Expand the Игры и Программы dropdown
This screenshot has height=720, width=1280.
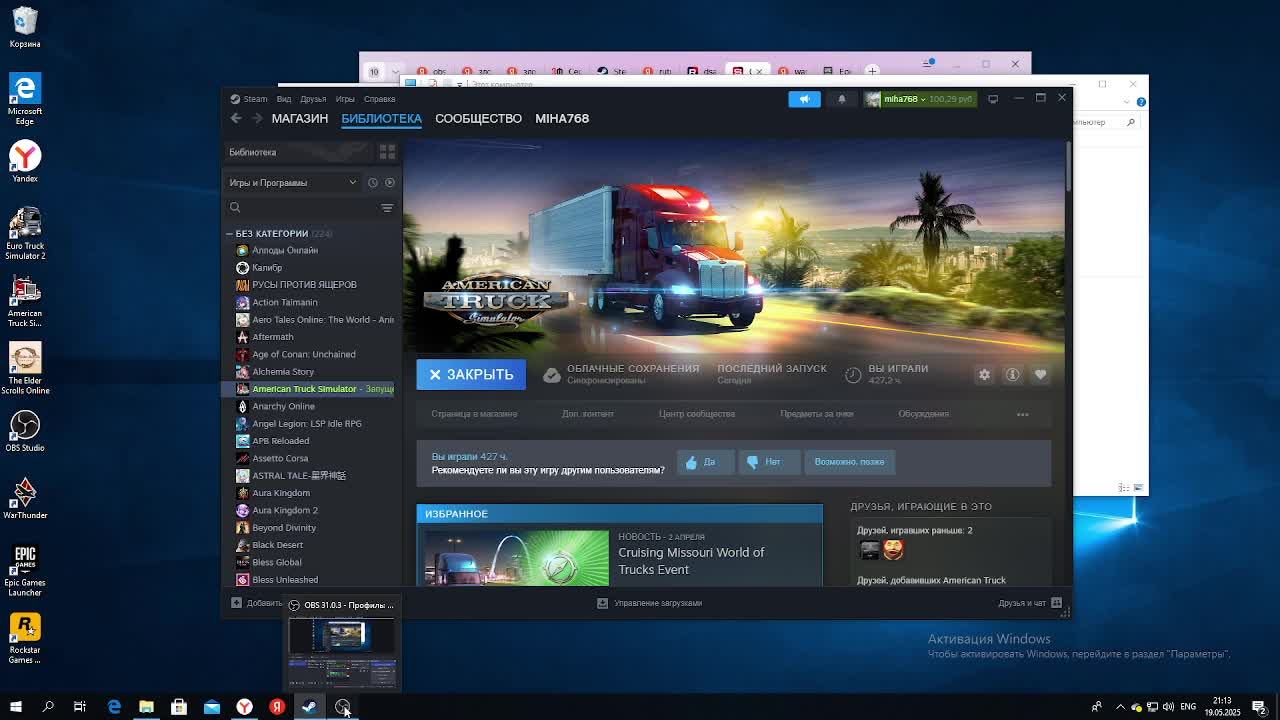pyautogui.click(x=352, y=183)
